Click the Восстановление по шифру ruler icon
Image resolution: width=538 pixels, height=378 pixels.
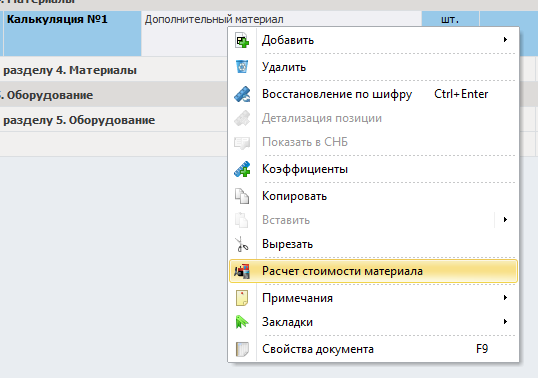coord(242,94)
